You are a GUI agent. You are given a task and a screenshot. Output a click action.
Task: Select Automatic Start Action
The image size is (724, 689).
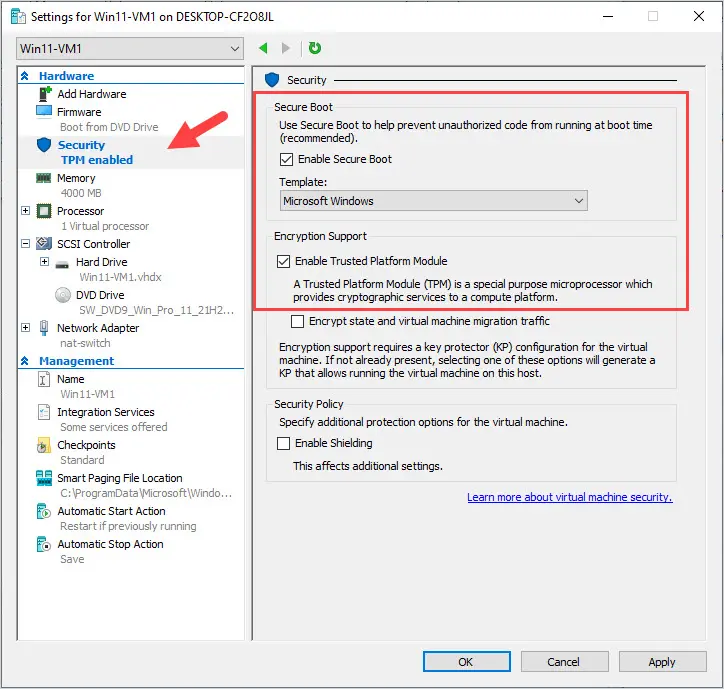tap(111, 511)
